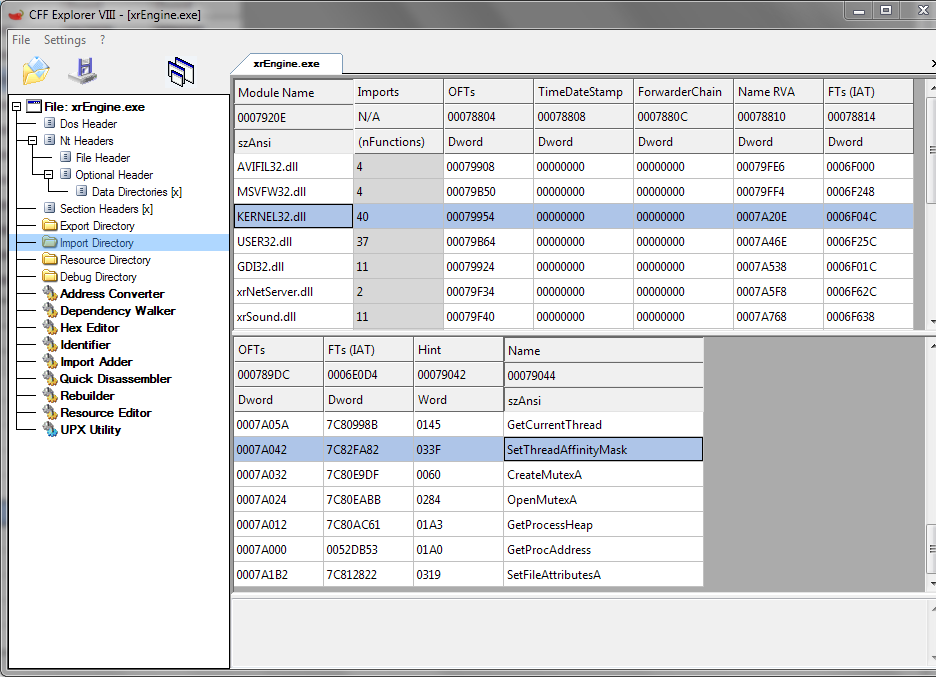
Task: Select the GetProcAddress function row
Action: click(x=548, y=550)
